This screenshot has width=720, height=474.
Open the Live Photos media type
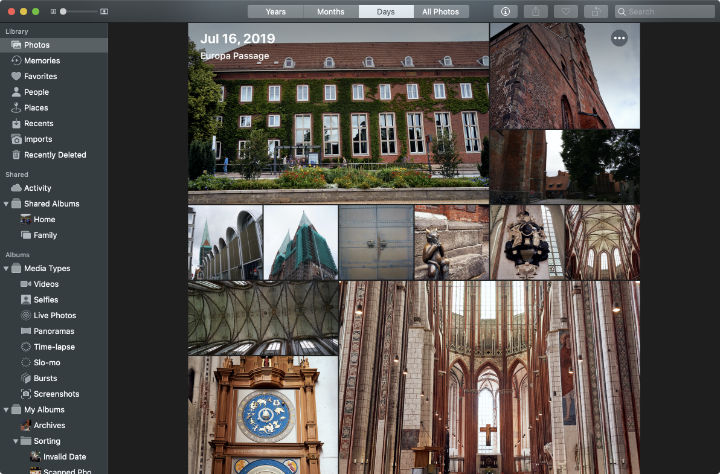[54, 315]
